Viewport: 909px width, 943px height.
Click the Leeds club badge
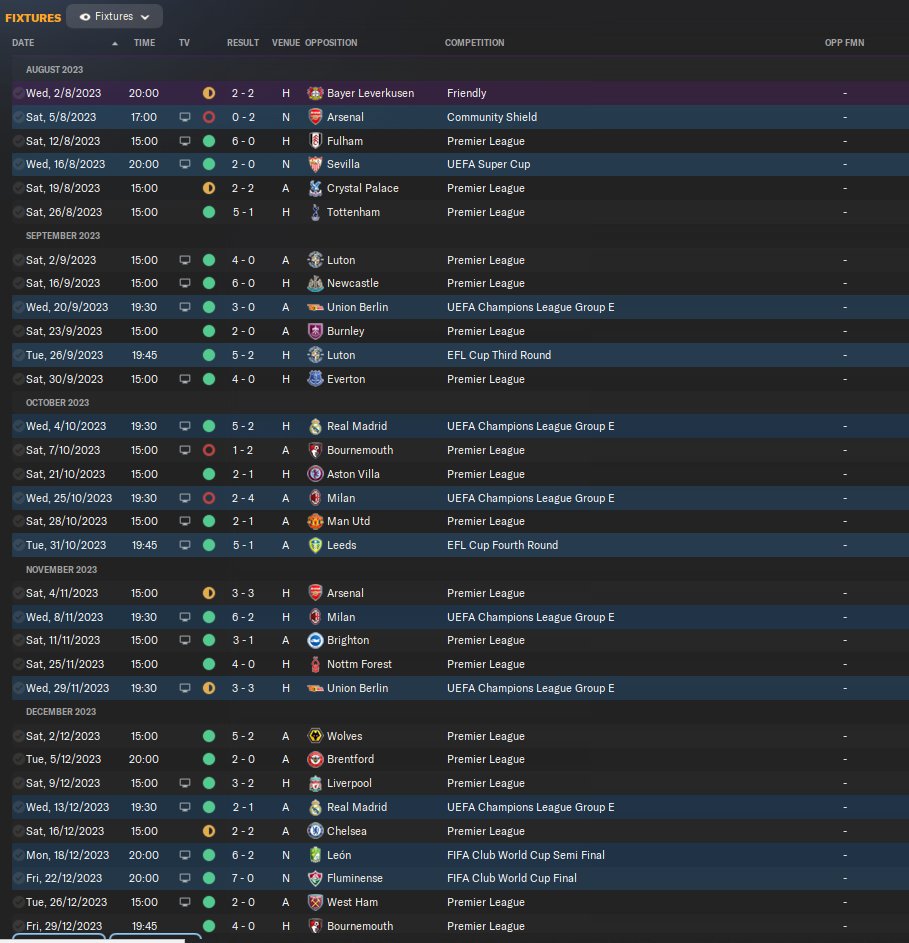pos(315,545)
